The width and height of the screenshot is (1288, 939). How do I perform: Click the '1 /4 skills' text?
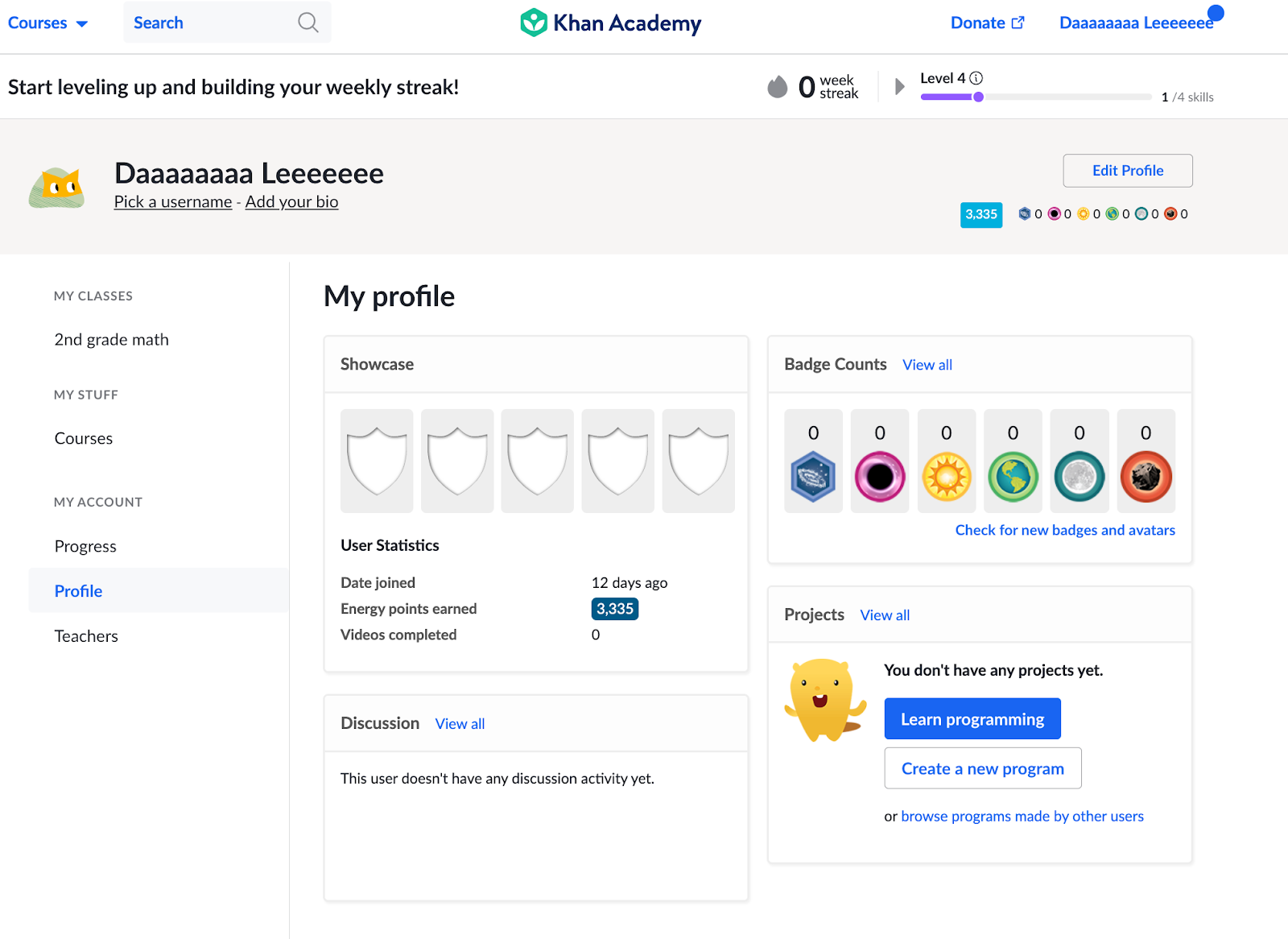click(x=1187, y=97)
